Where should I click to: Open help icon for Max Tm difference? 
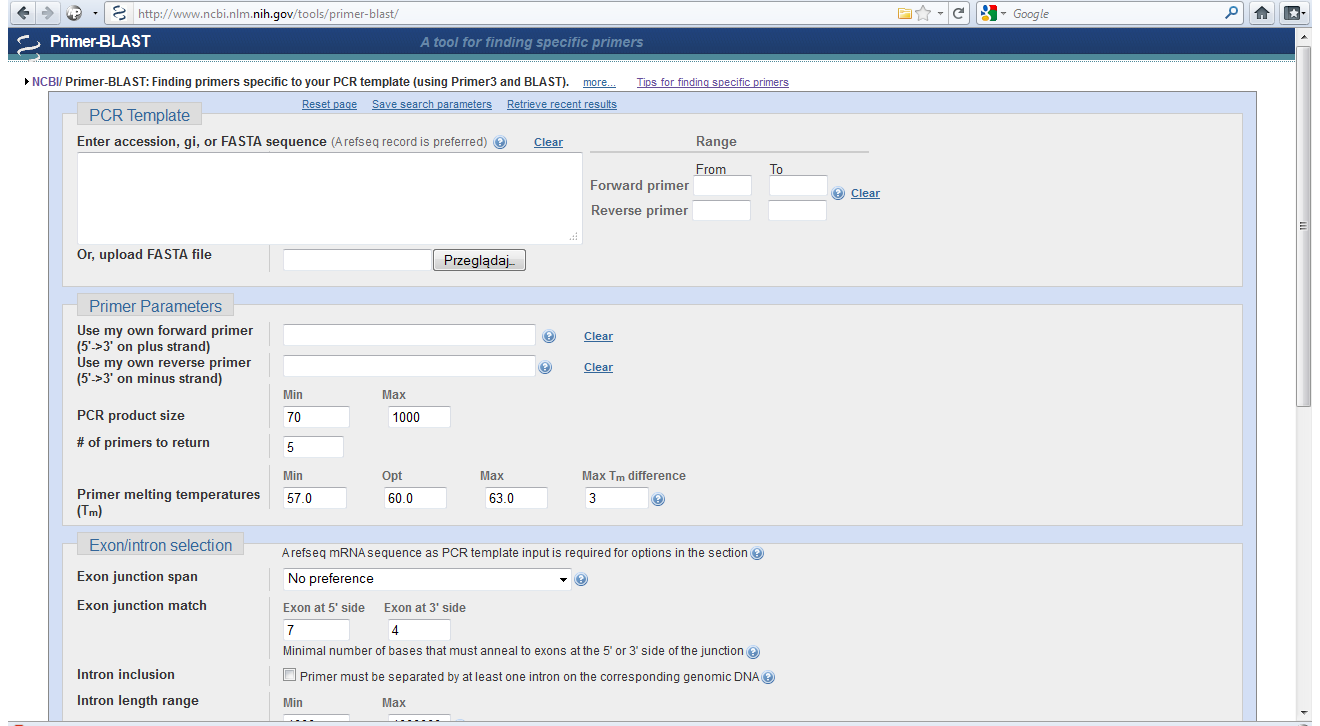658,499
